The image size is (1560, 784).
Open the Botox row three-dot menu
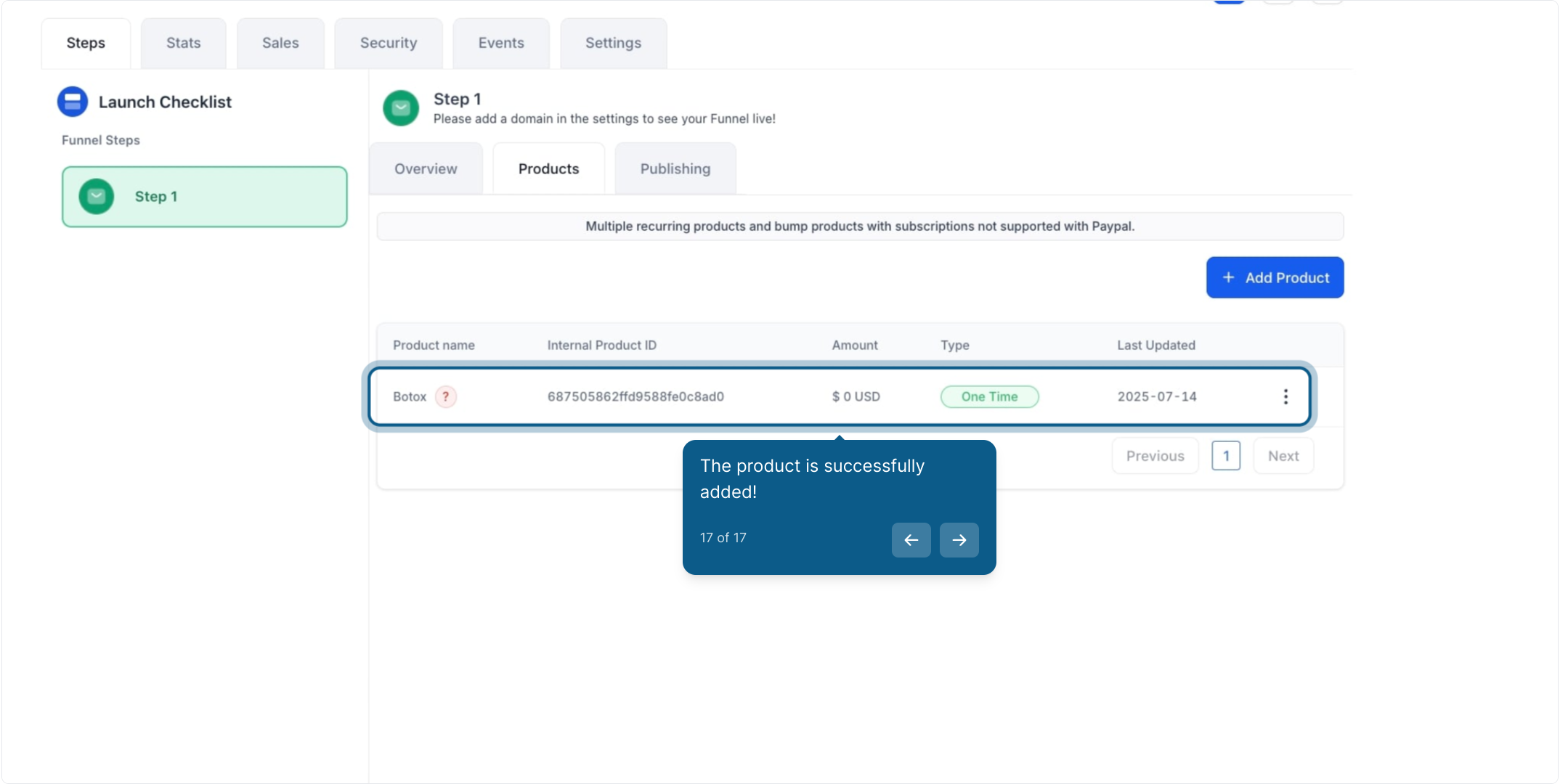pyautogui.click(x=1285, y=396)
